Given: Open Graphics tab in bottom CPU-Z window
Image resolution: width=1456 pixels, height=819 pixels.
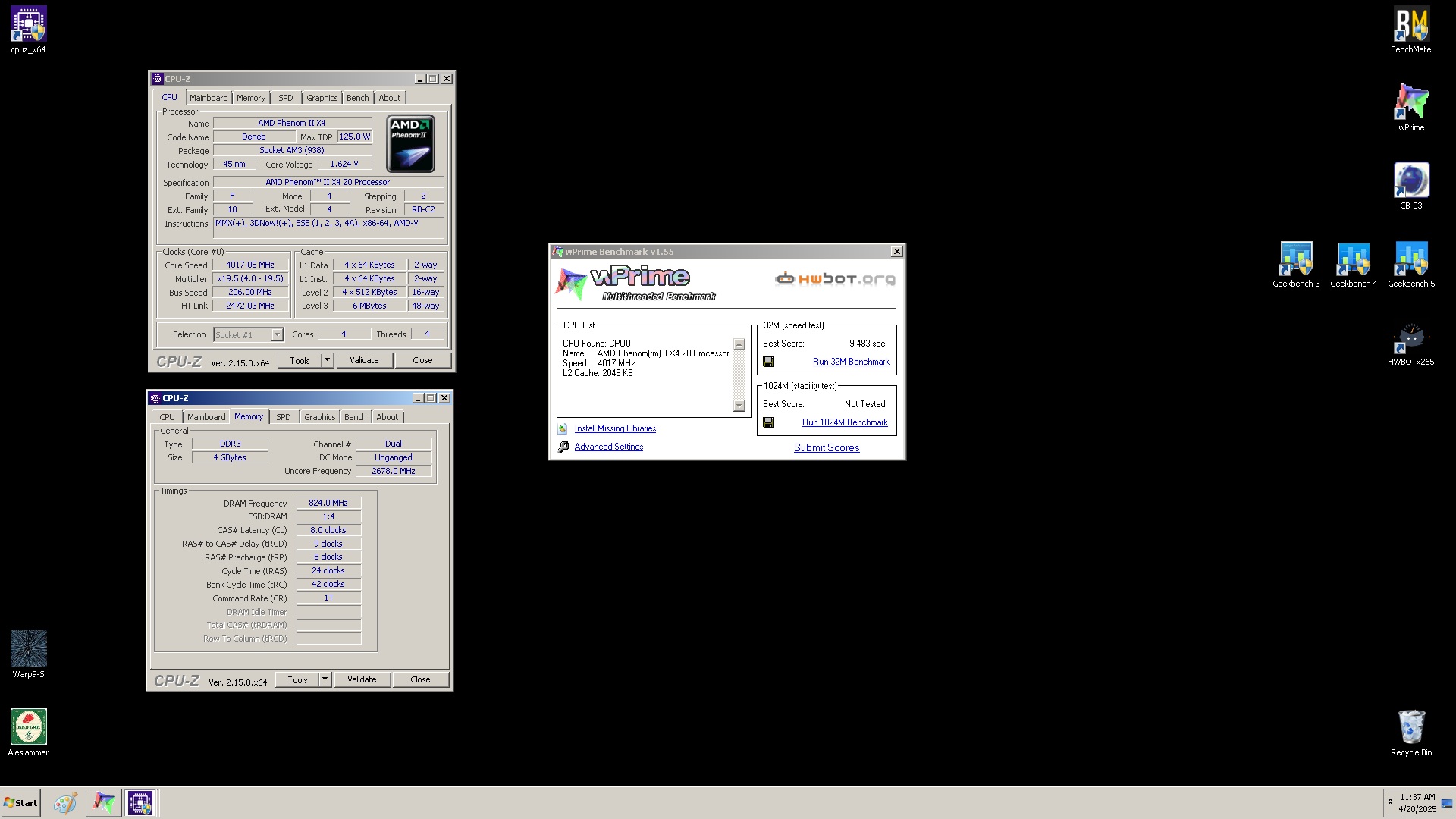Looking at the screenshot, I should pyautogui.click(x=319, y=417).
